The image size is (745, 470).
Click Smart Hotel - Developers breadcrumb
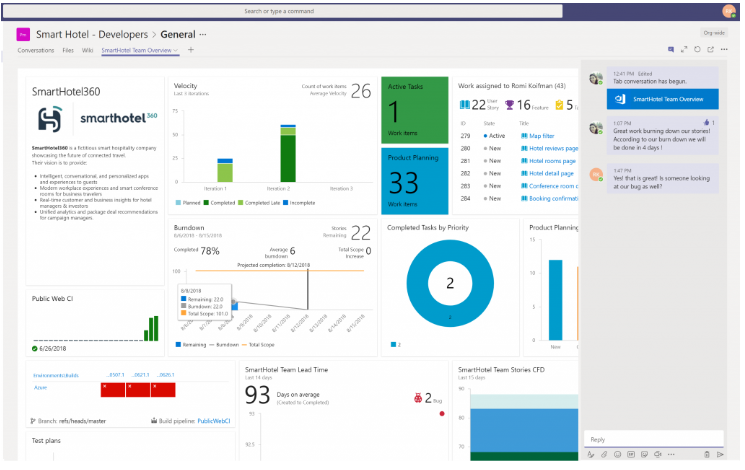[92, 34]
